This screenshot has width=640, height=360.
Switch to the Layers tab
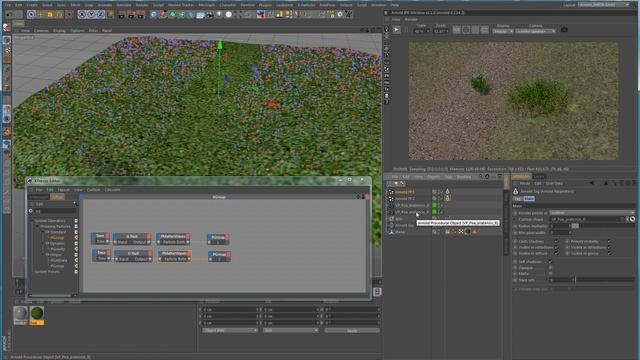(539, 177)
